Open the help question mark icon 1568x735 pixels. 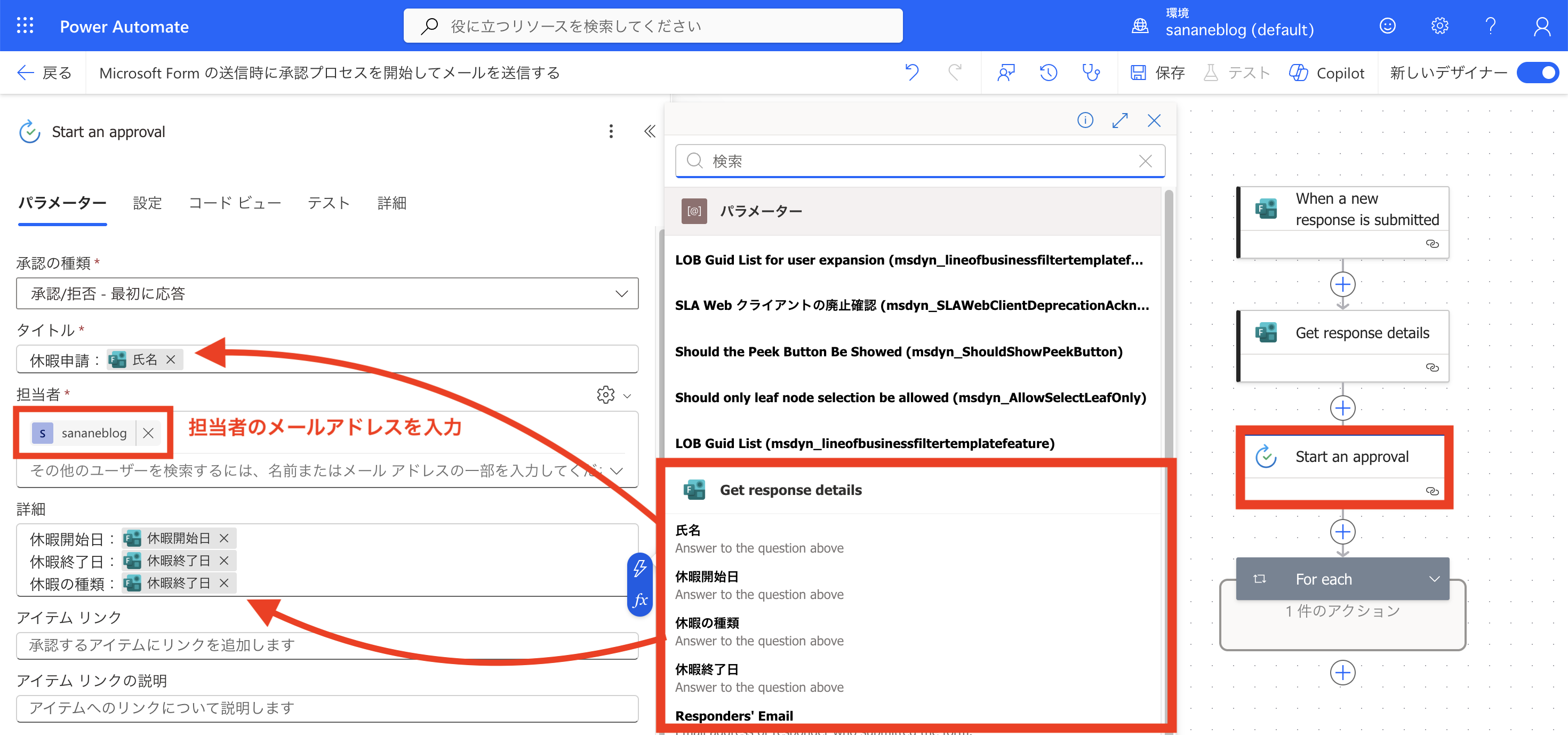pyautogui.click(x=1490, y=26)
